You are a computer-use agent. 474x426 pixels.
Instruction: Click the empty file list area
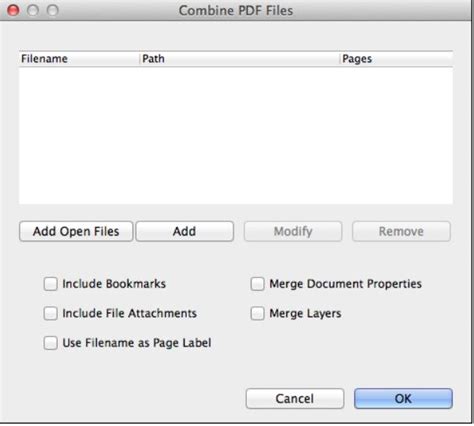coord(236,136)
